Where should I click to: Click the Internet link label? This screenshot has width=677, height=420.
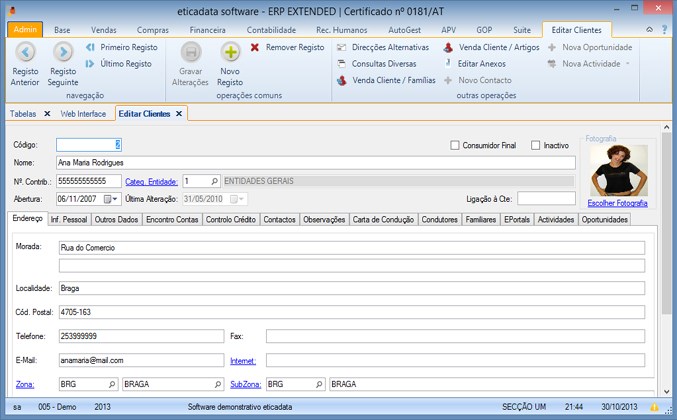[243, 360]
